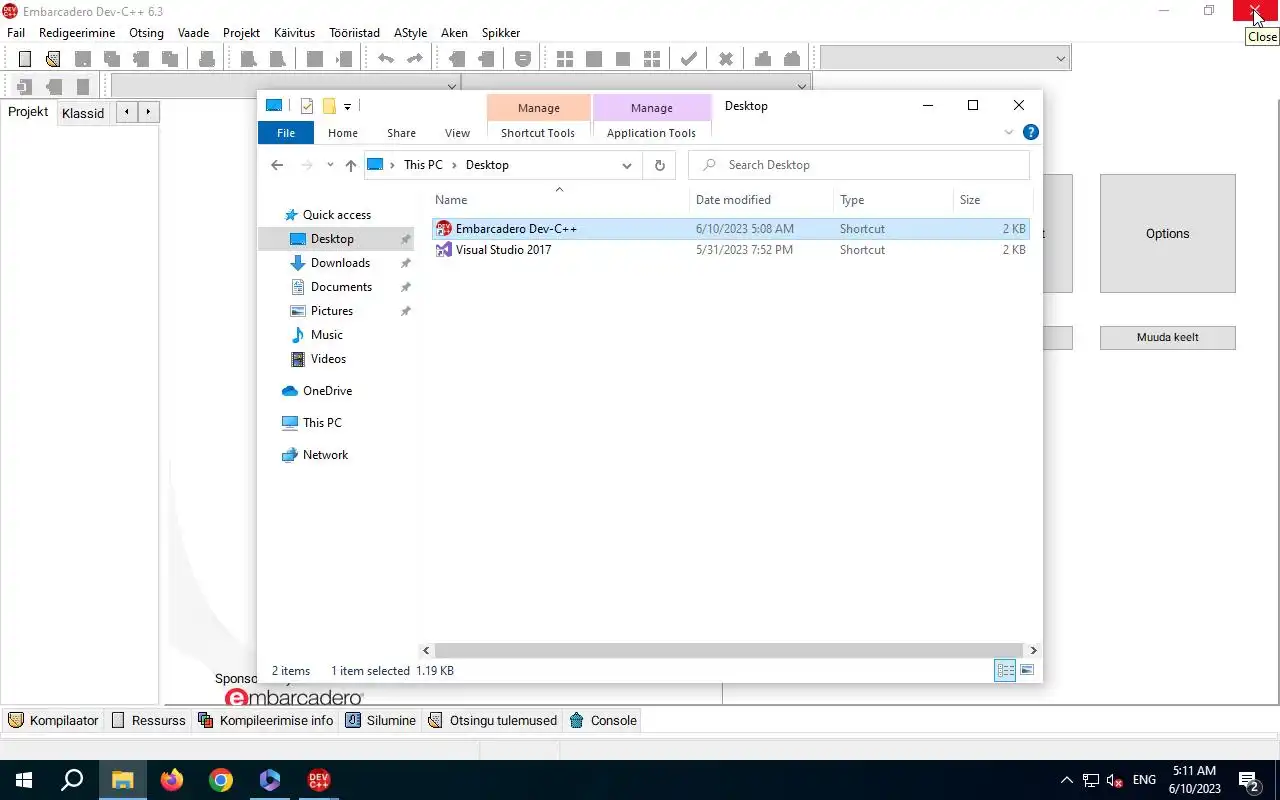
Task: Click the New file icon in Dev-C++ toolbar
Action: tap(25, 59)
